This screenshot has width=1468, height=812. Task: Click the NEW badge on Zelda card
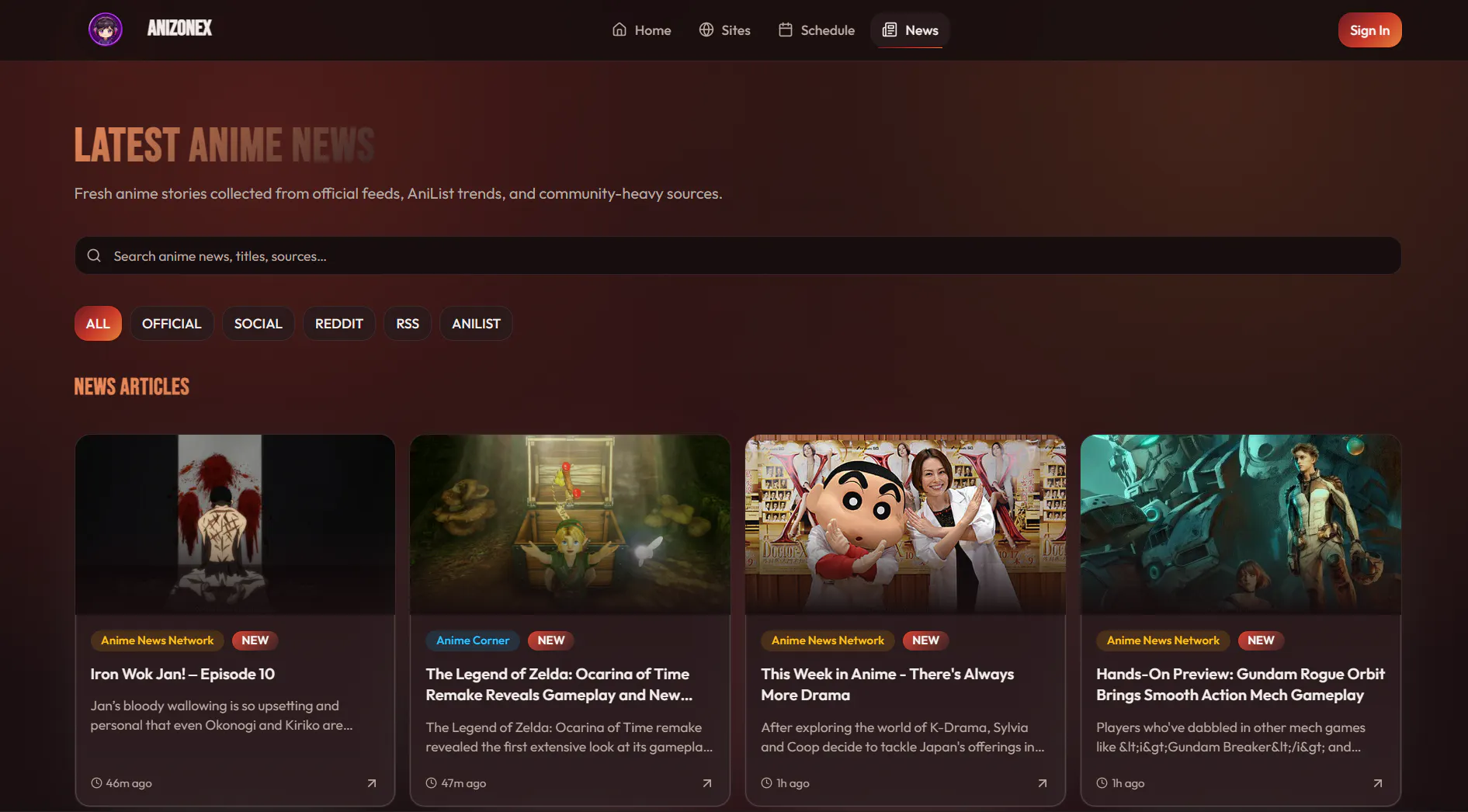point(551,640)
